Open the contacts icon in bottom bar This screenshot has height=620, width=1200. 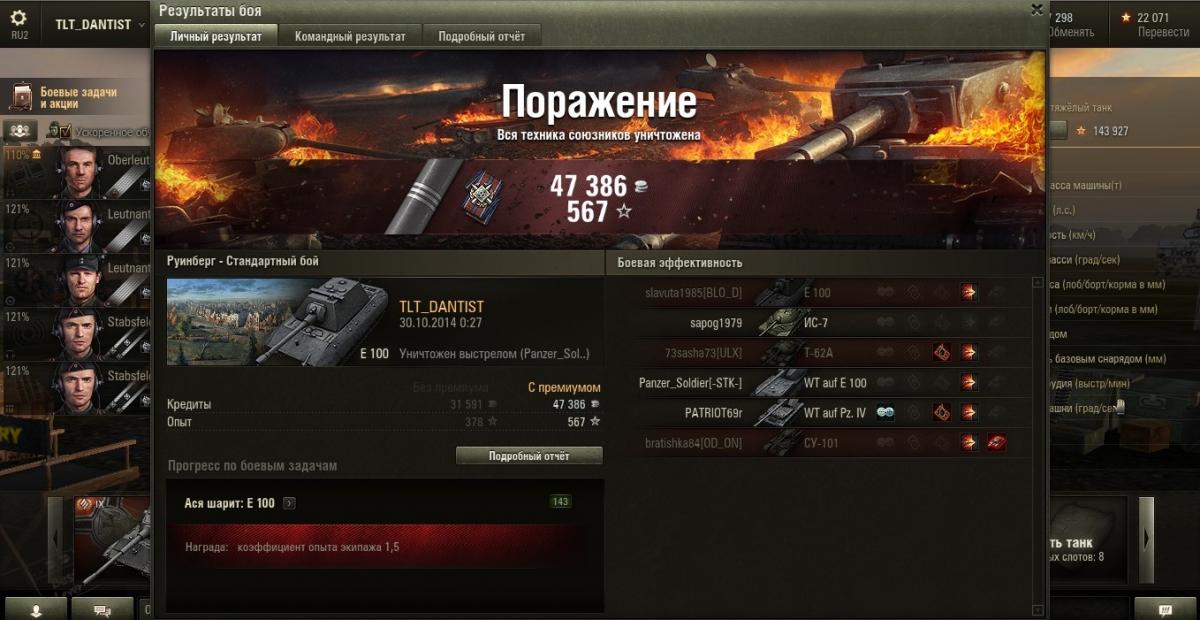pos(36,609)
